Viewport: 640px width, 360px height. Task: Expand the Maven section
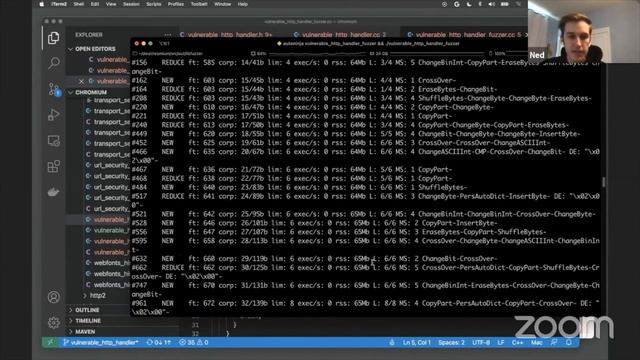pos(85,332)
